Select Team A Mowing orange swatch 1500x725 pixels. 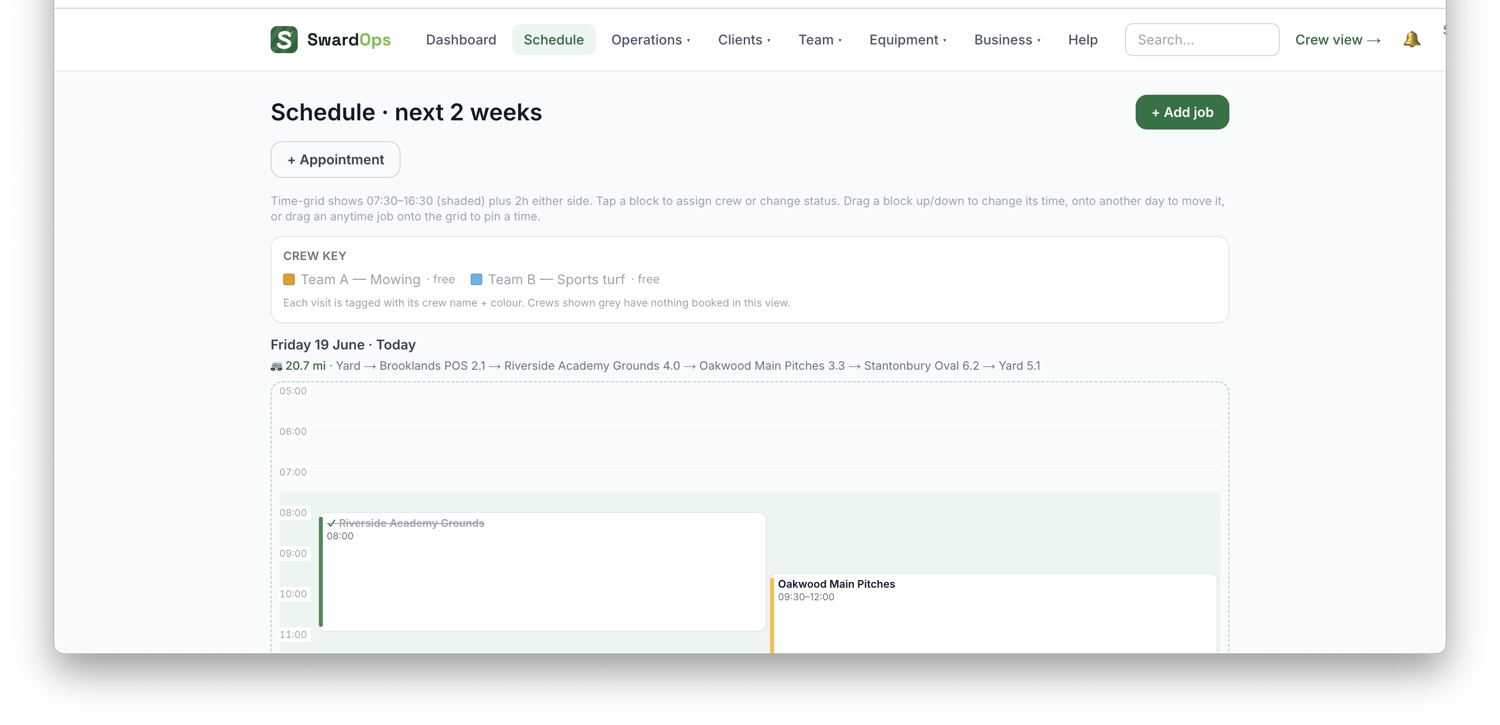pyautogui.click(x=289, y=280)
